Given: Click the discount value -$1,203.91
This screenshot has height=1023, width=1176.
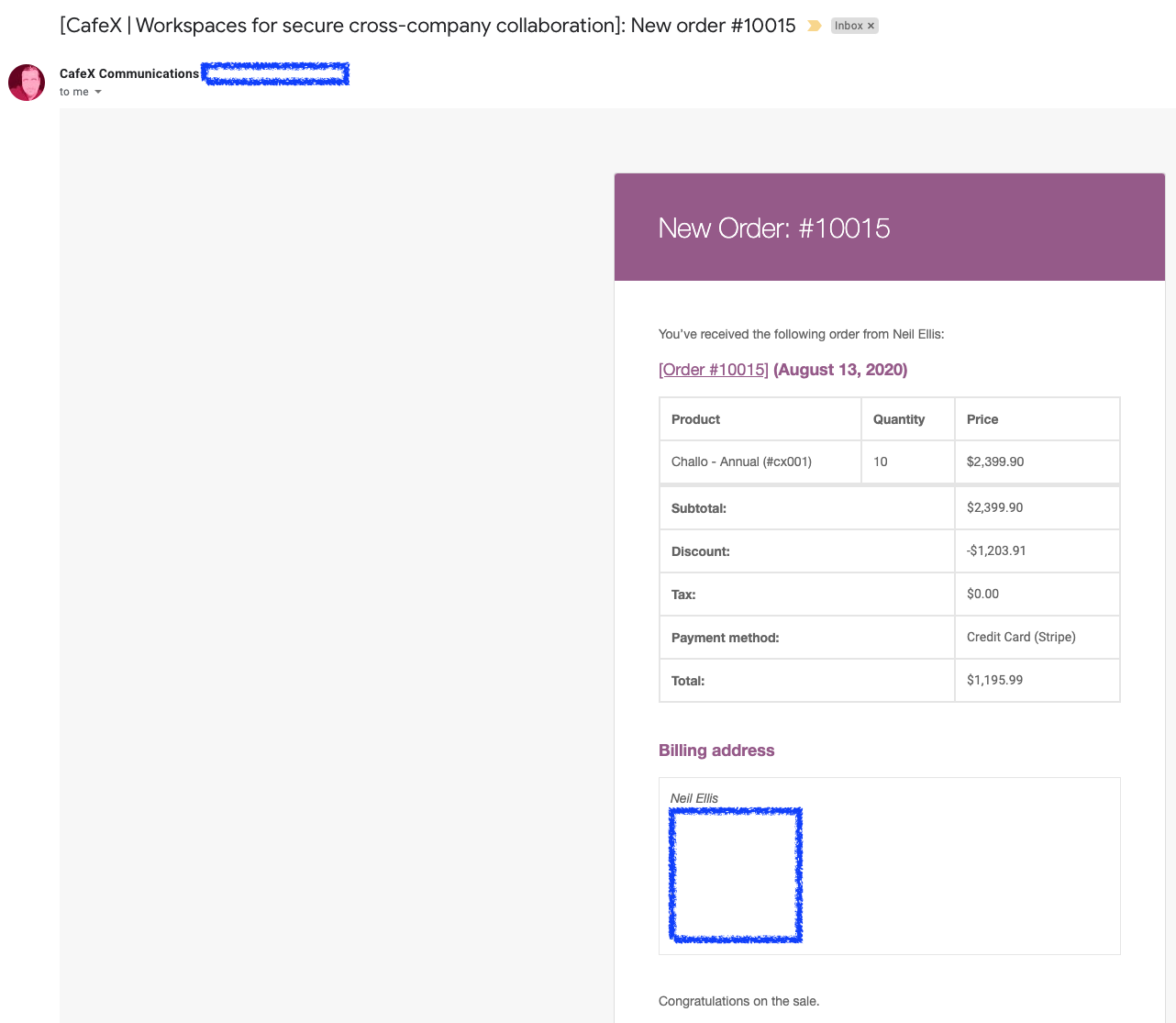Looking at the screenshot, I should (996, 550).
